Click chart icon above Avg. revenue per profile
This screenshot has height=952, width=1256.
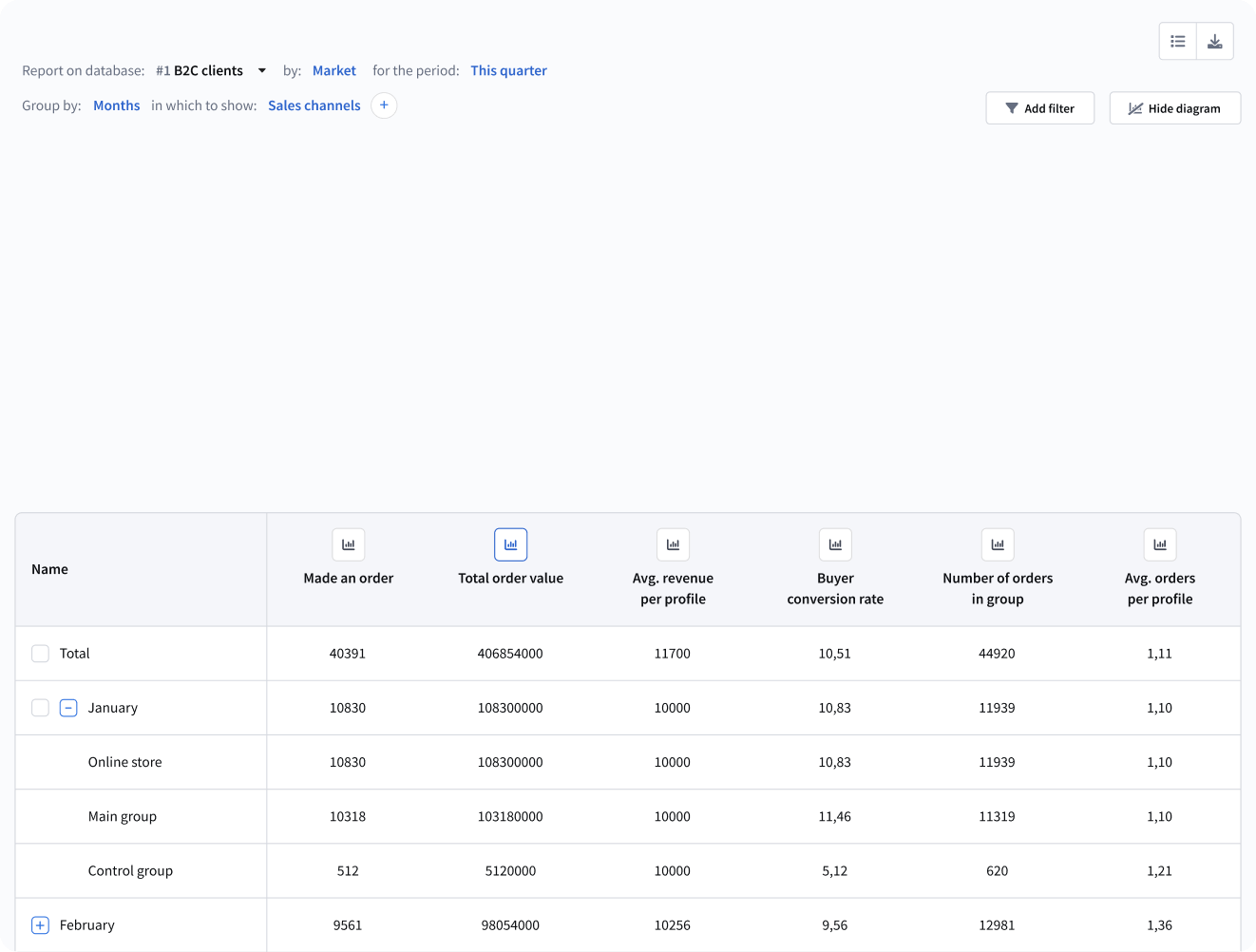coord(673,544)
